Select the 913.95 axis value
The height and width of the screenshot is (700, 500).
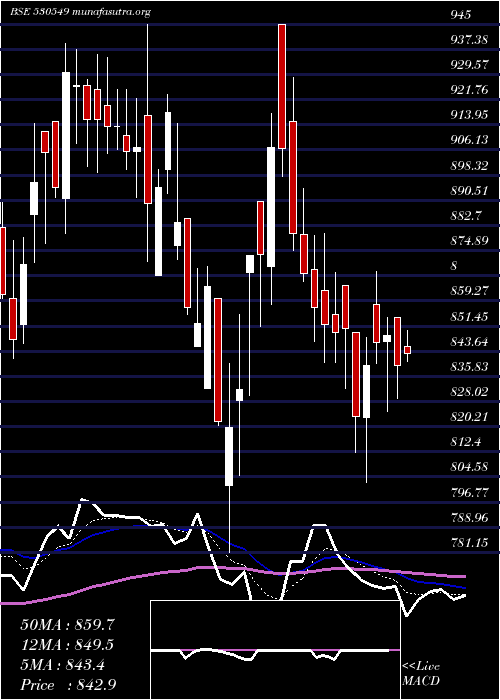469,115
